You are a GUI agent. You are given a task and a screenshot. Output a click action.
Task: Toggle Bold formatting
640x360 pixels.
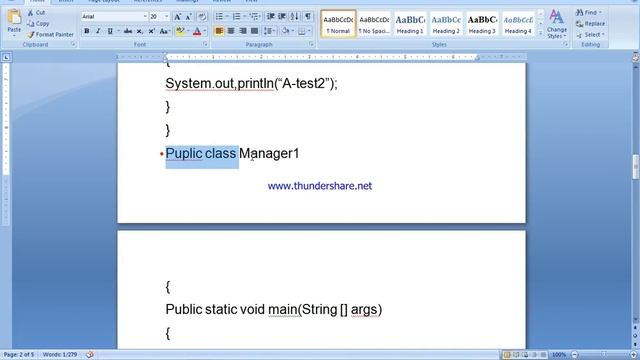tap(87, 31)
